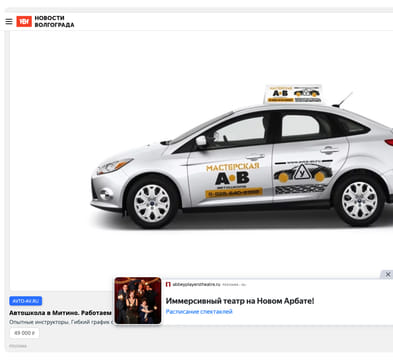Click the '49 000 ₽' price button
393x360 pixels.
(24, 333)
